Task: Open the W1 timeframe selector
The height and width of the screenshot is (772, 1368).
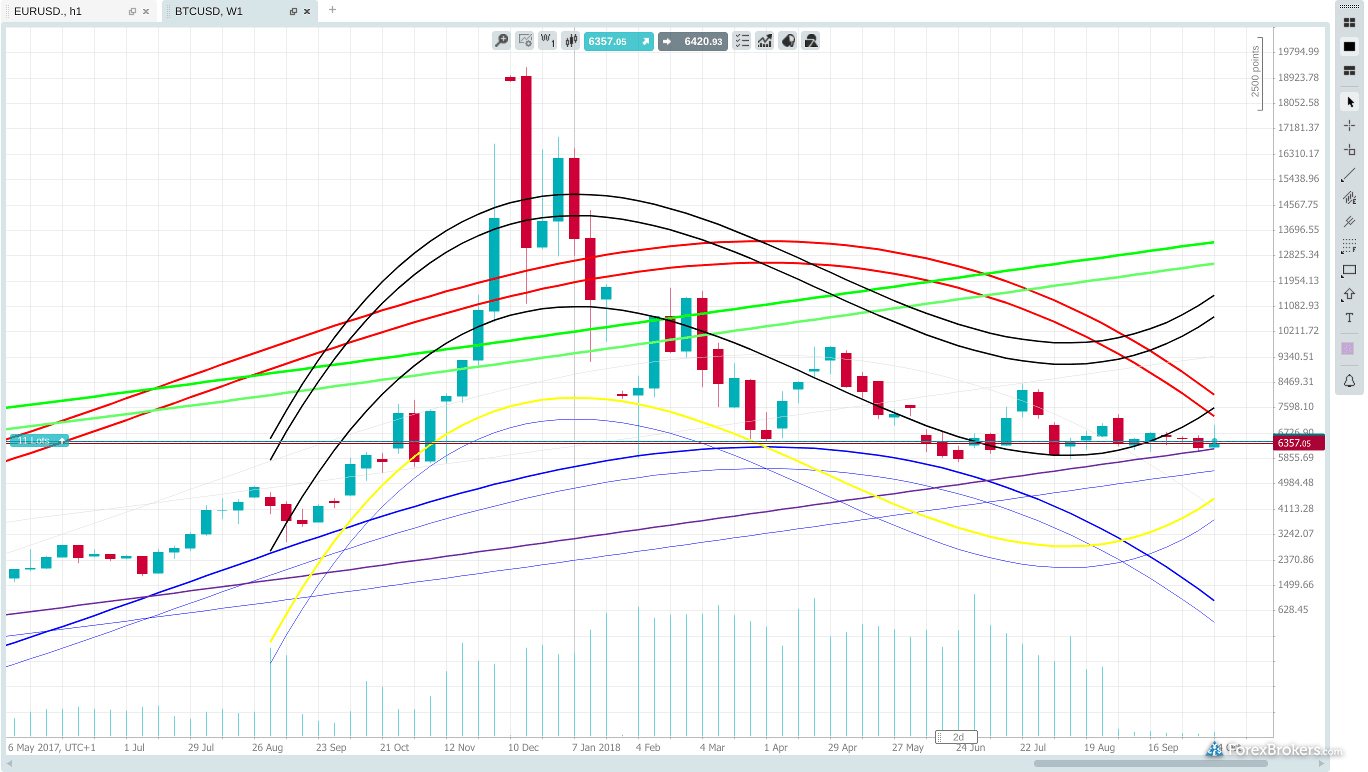Action: 548,41
